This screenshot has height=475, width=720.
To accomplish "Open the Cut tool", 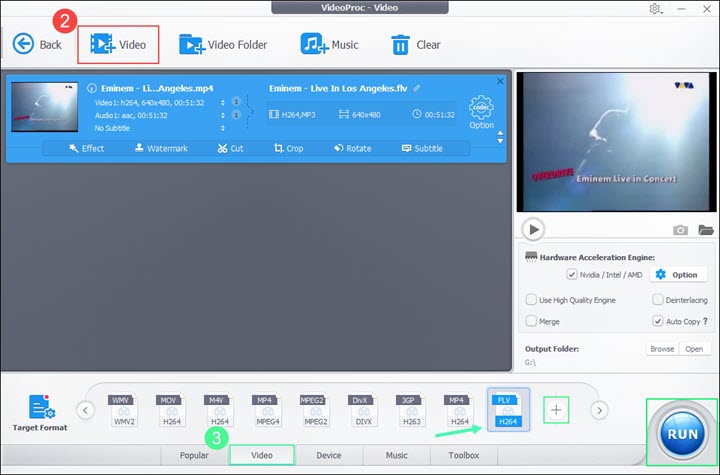I will point(231,148).
